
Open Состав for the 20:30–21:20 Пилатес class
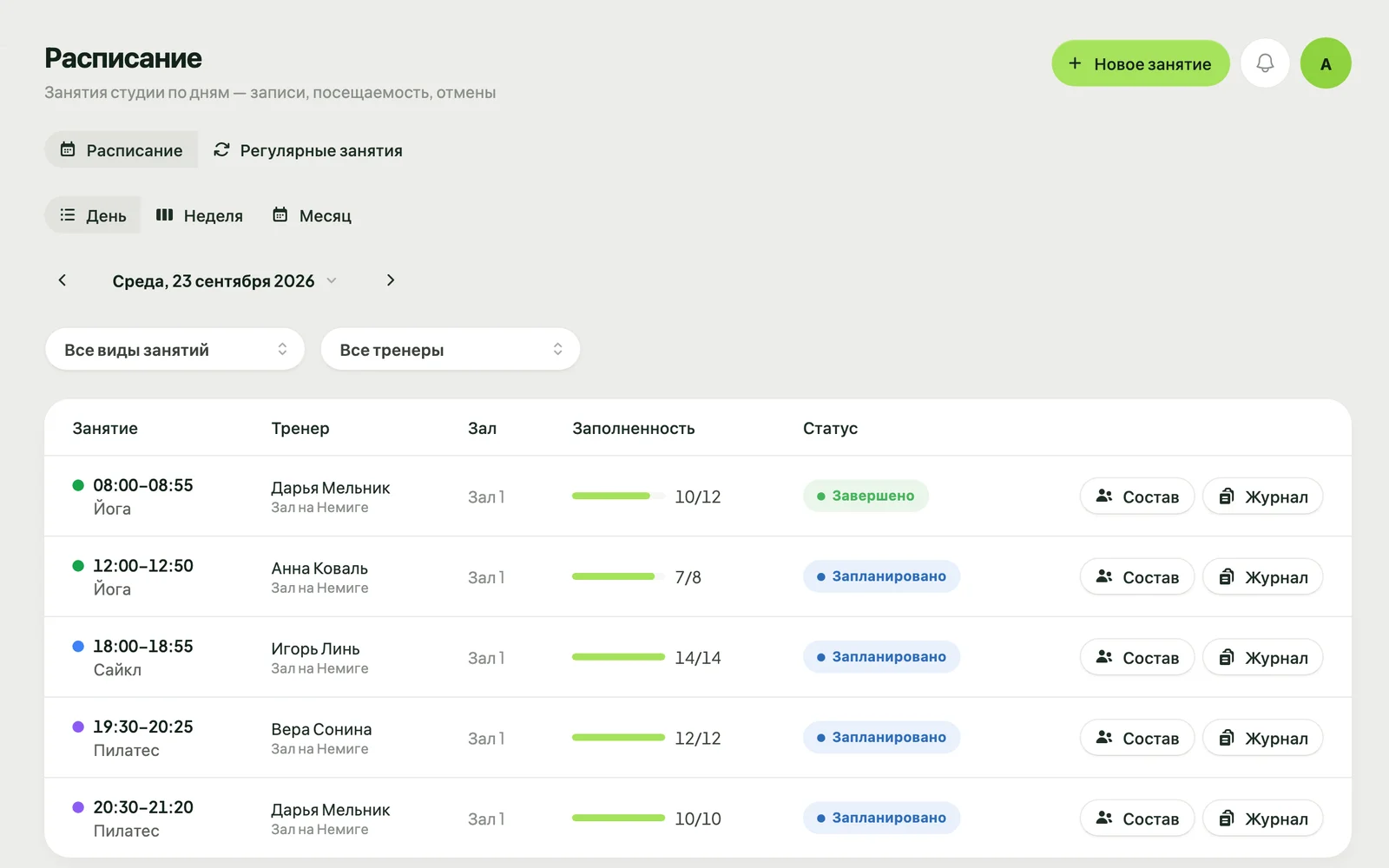pyautogui.click(x=1137, y=819)
